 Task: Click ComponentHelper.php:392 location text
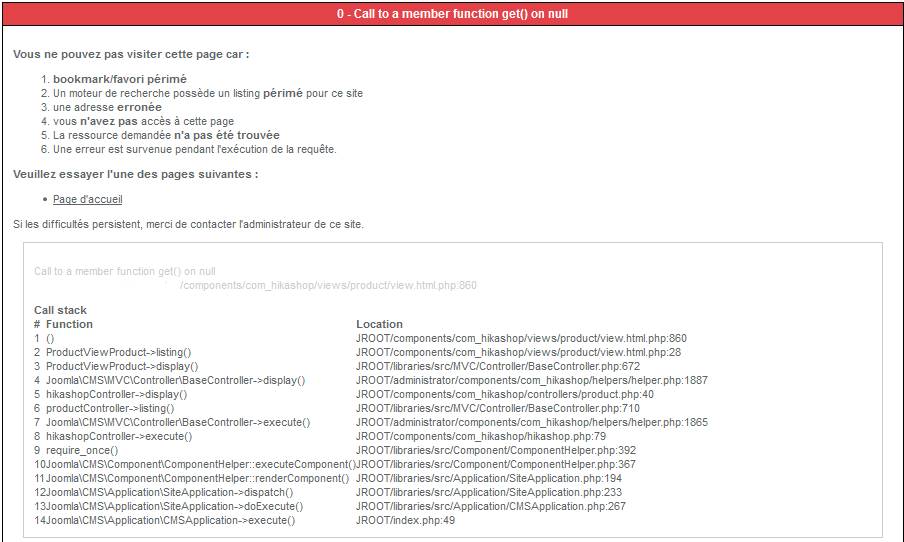(496, 450)
